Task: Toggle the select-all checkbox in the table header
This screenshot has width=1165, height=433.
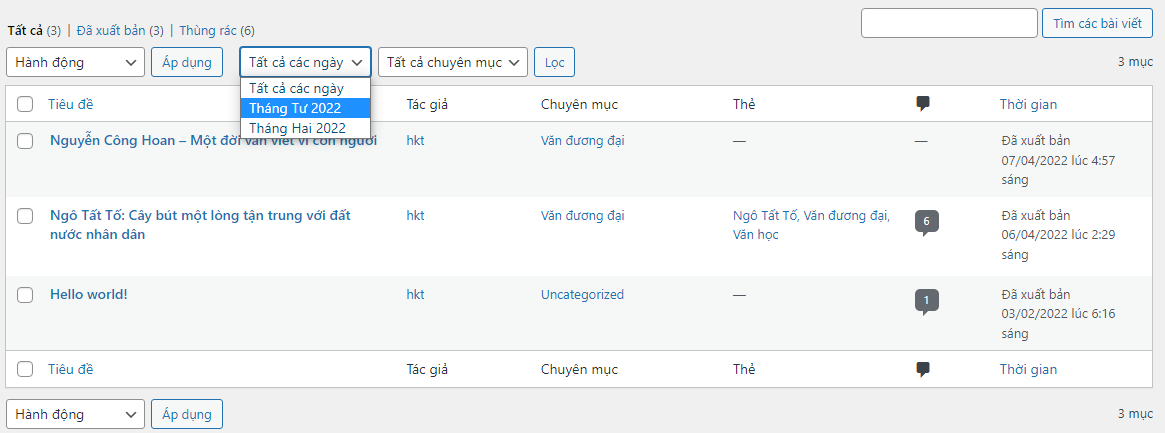Action: (26, 104)
